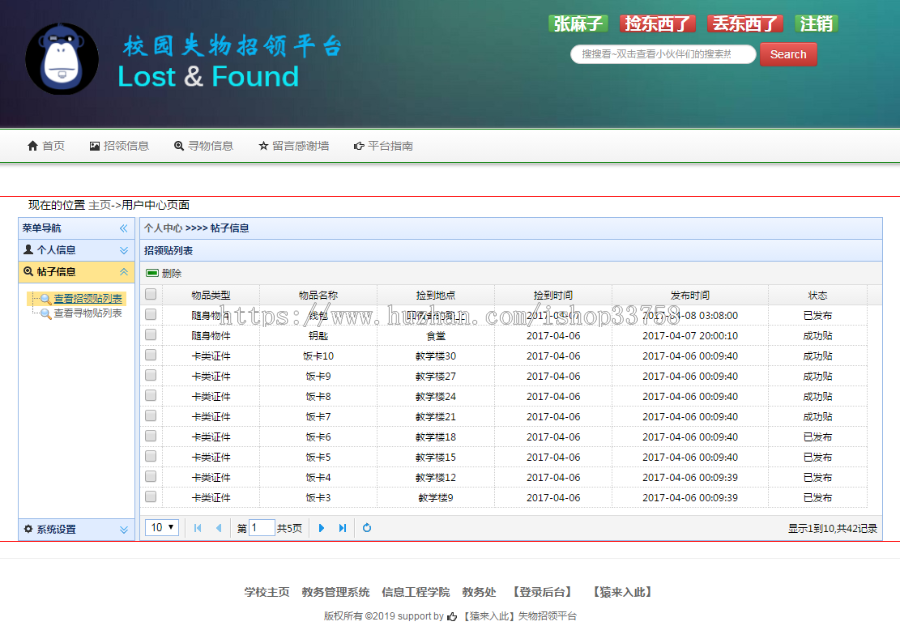Select the checkbox for 饭卡10
The height and width of the screenshot is (626, 900).
coord(151,355)
